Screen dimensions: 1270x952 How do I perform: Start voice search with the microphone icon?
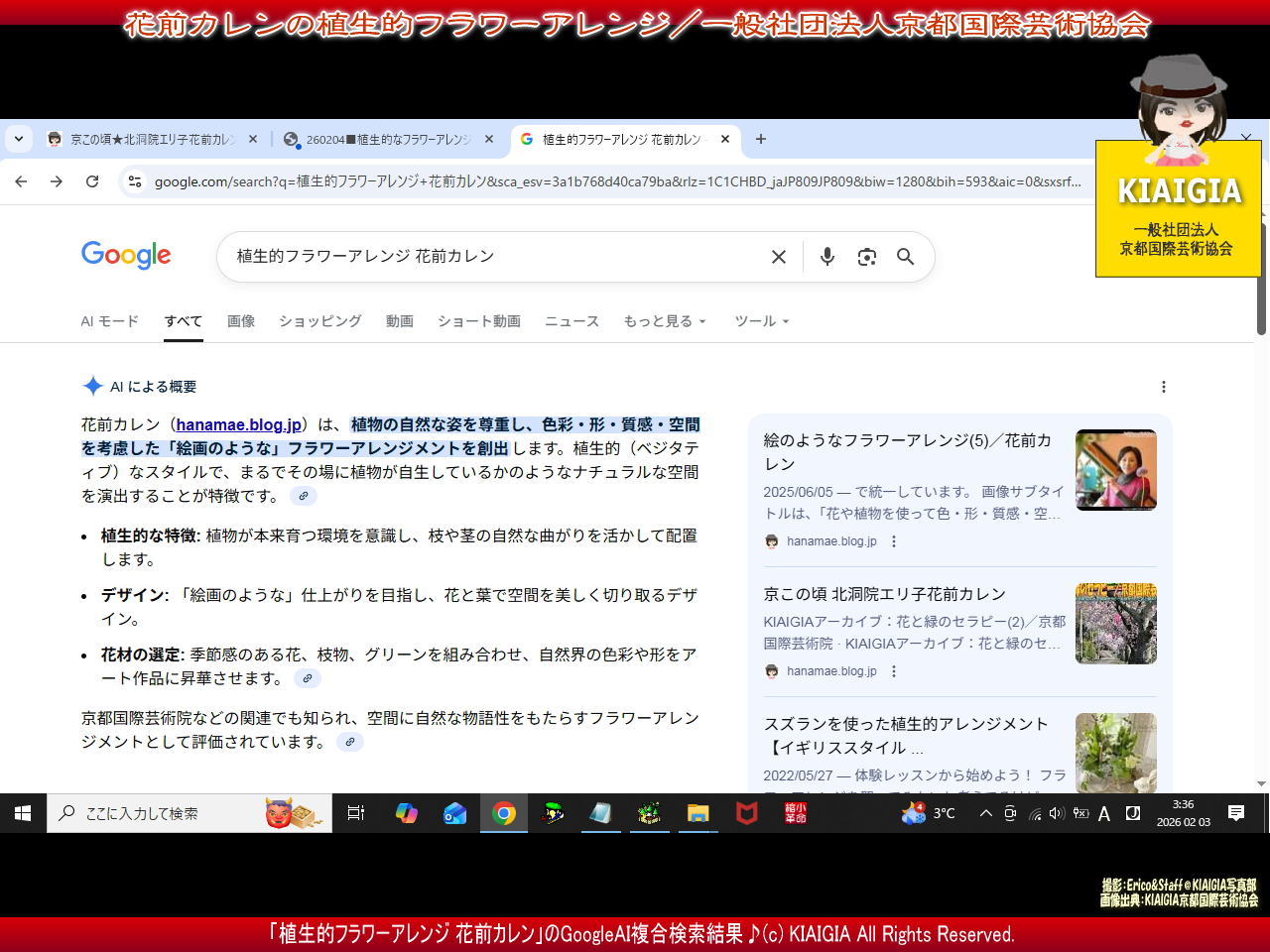point(827,257)
